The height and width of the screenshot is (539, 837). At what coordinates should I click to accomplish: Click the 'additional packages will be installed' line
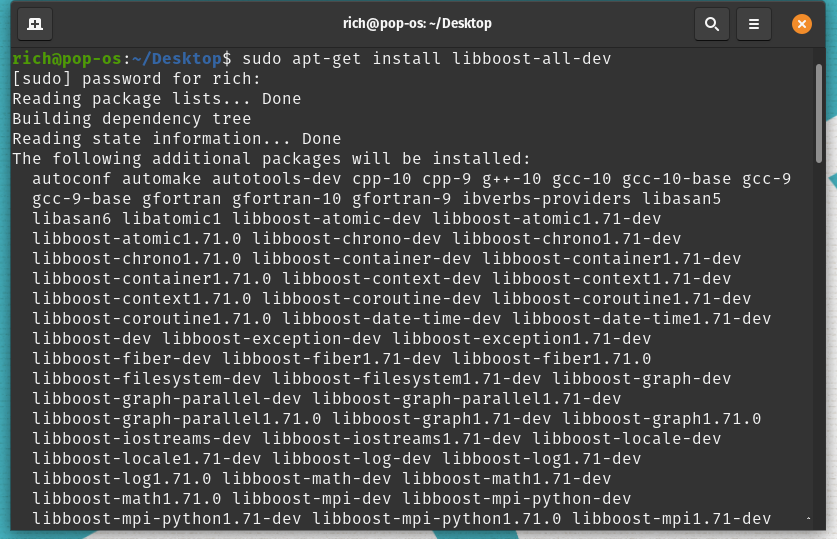pyautogui.click(x=271, y=159)
